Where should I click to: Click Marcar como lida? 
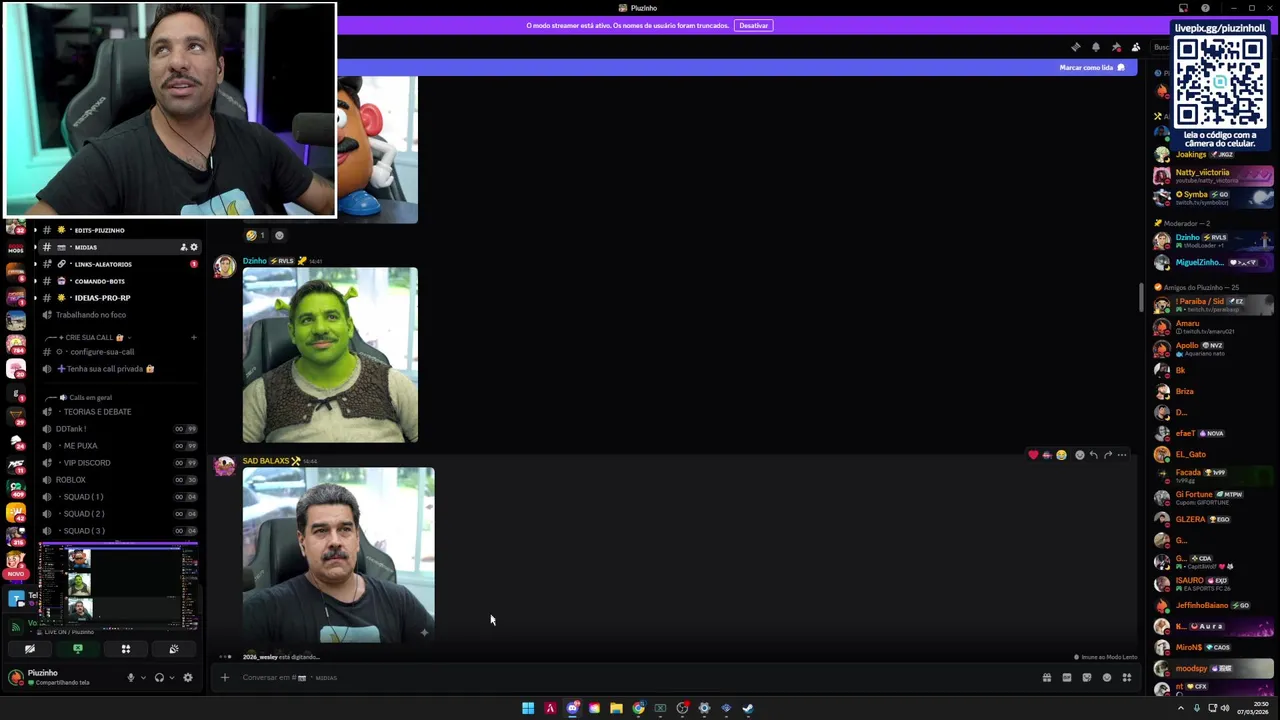[x=1092, y=67]
